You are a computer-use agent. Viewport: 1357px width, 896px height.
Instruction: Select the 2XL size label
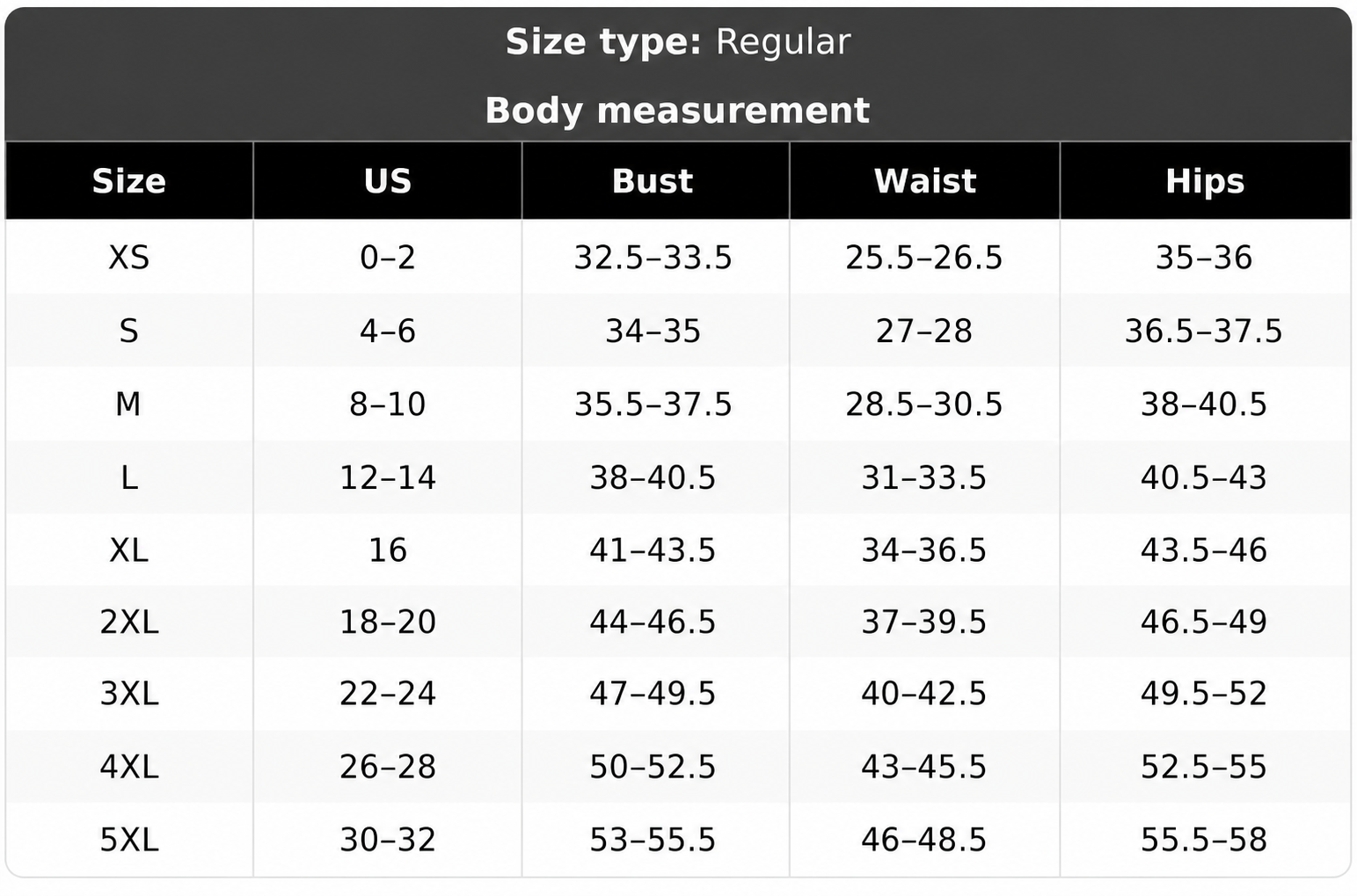129,622
